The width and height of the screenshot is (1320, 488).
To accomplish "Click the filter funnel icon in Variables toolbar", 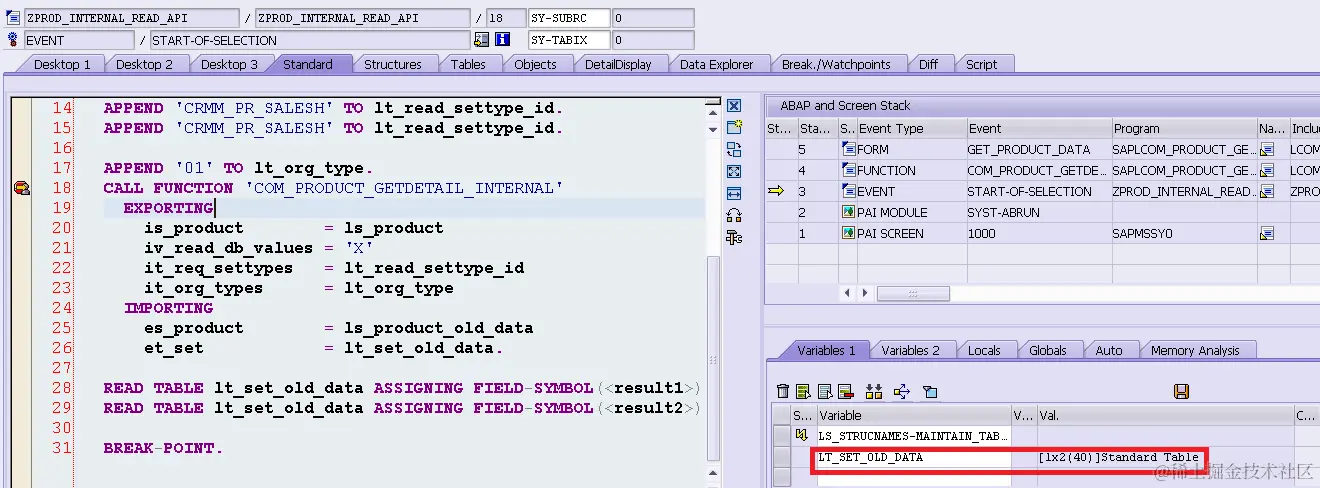I will click(929, 391).
